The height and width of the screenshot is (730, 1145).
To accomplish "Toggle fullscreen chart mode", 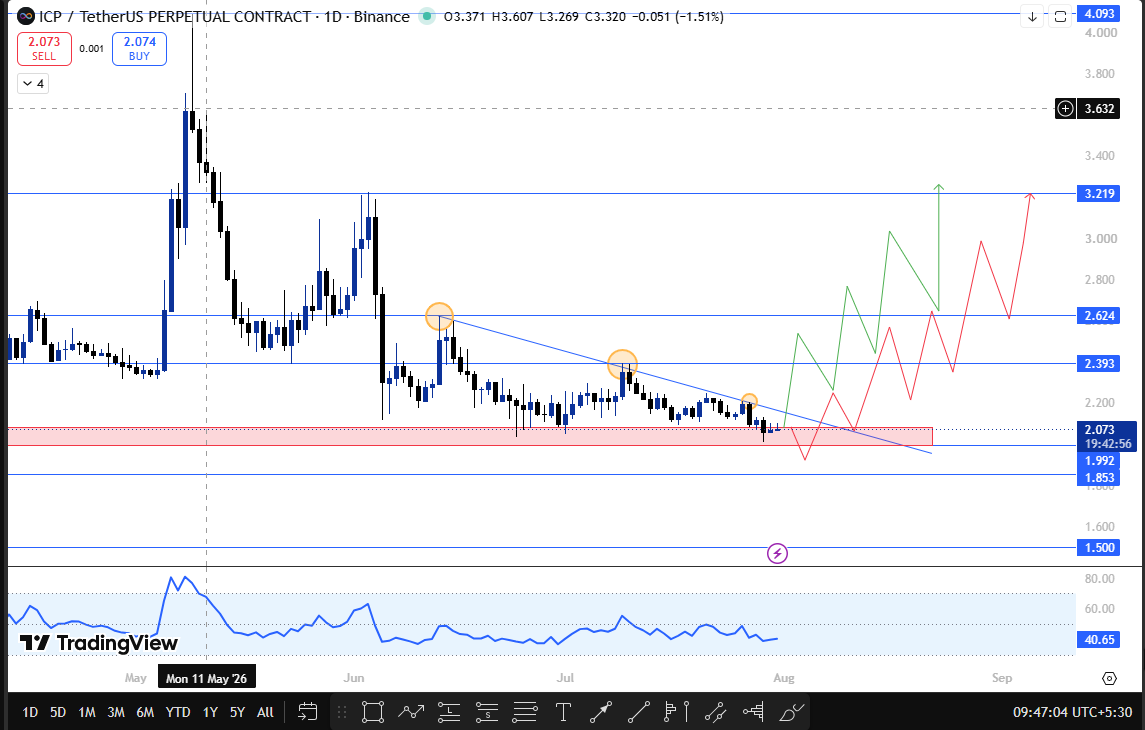I will pyautogui.click(x=1060, y=16).
